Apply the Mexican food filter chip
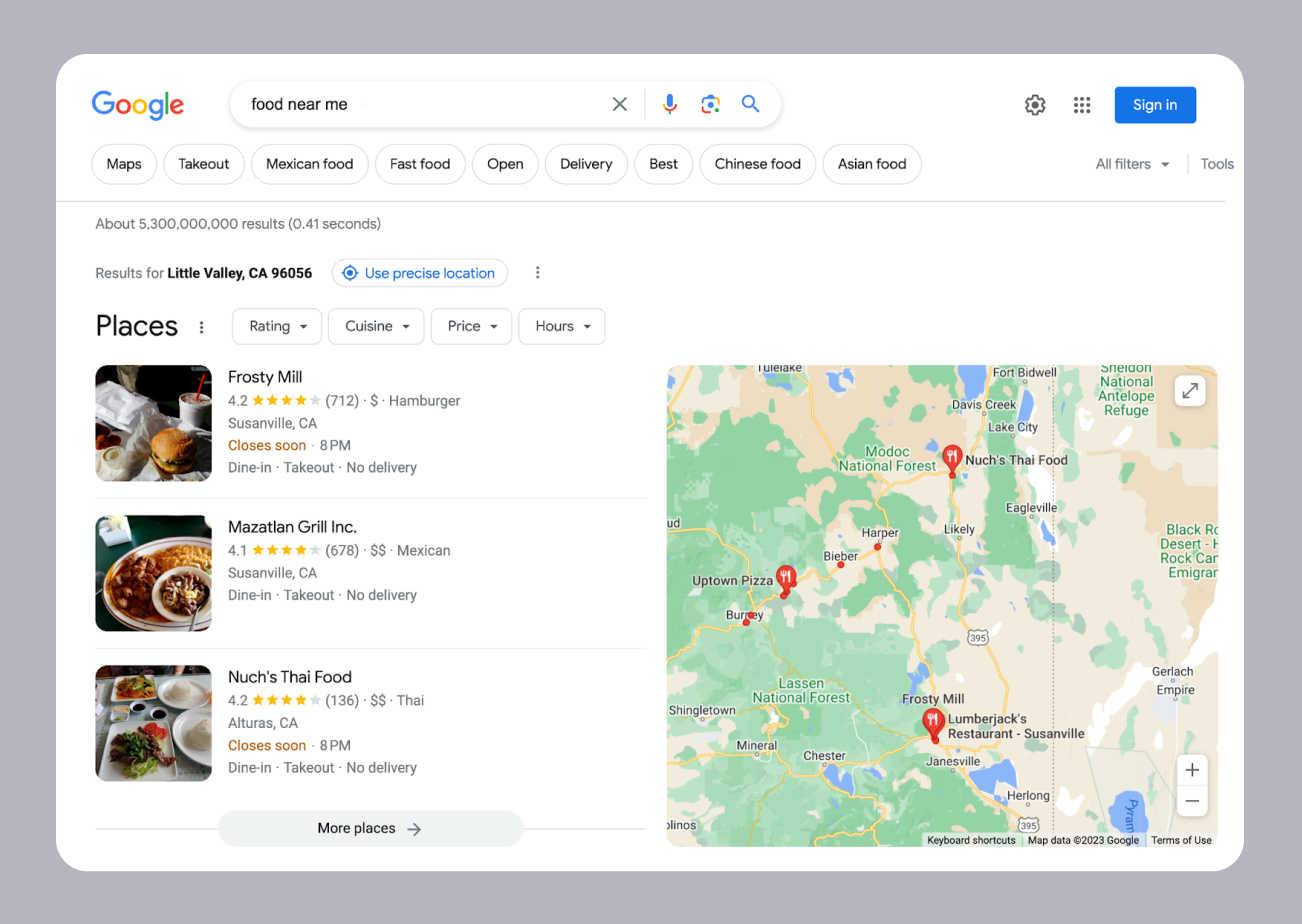Image resolution: width=1302 pixels, height=924 pixels. tap(310, 164)
